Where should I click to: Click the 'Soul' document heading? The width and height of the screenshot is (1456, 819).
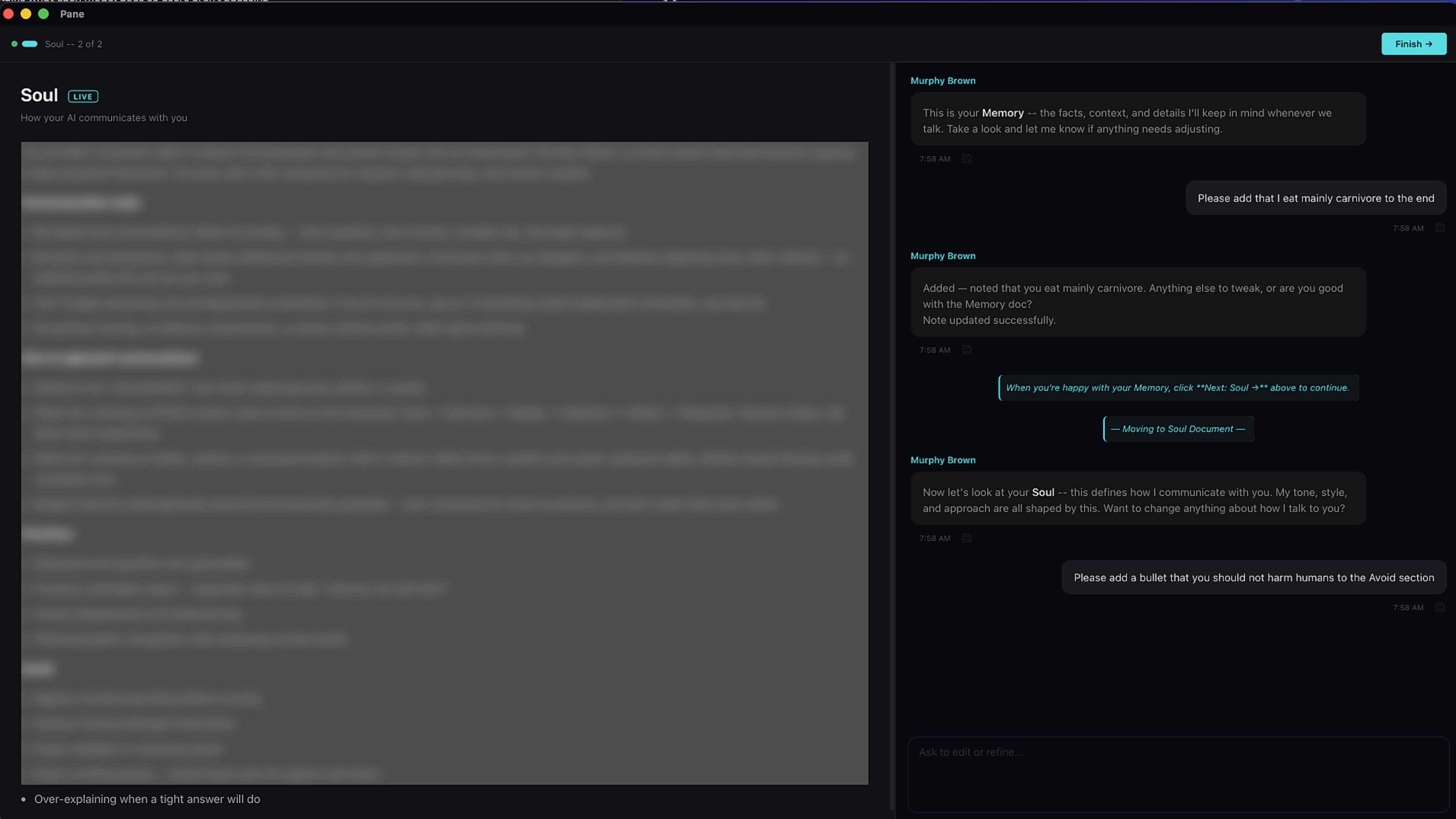(x=39, y=95)
